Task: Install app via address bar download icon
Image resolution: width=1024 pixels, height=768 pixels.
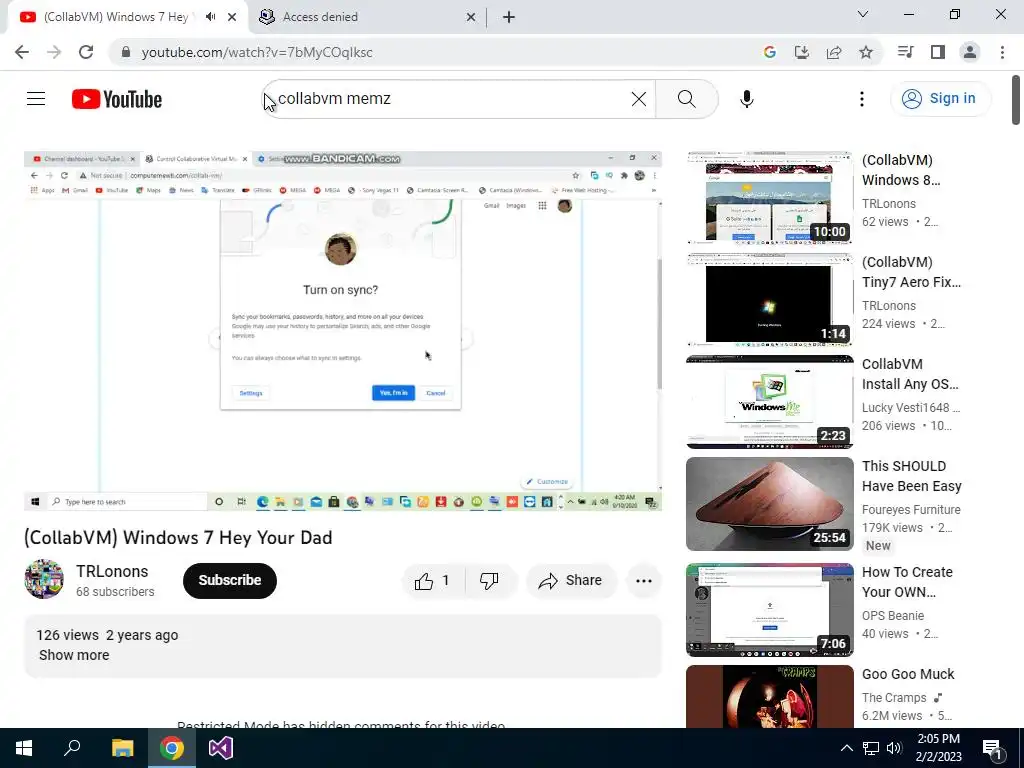Action: [x=802, y=52]
